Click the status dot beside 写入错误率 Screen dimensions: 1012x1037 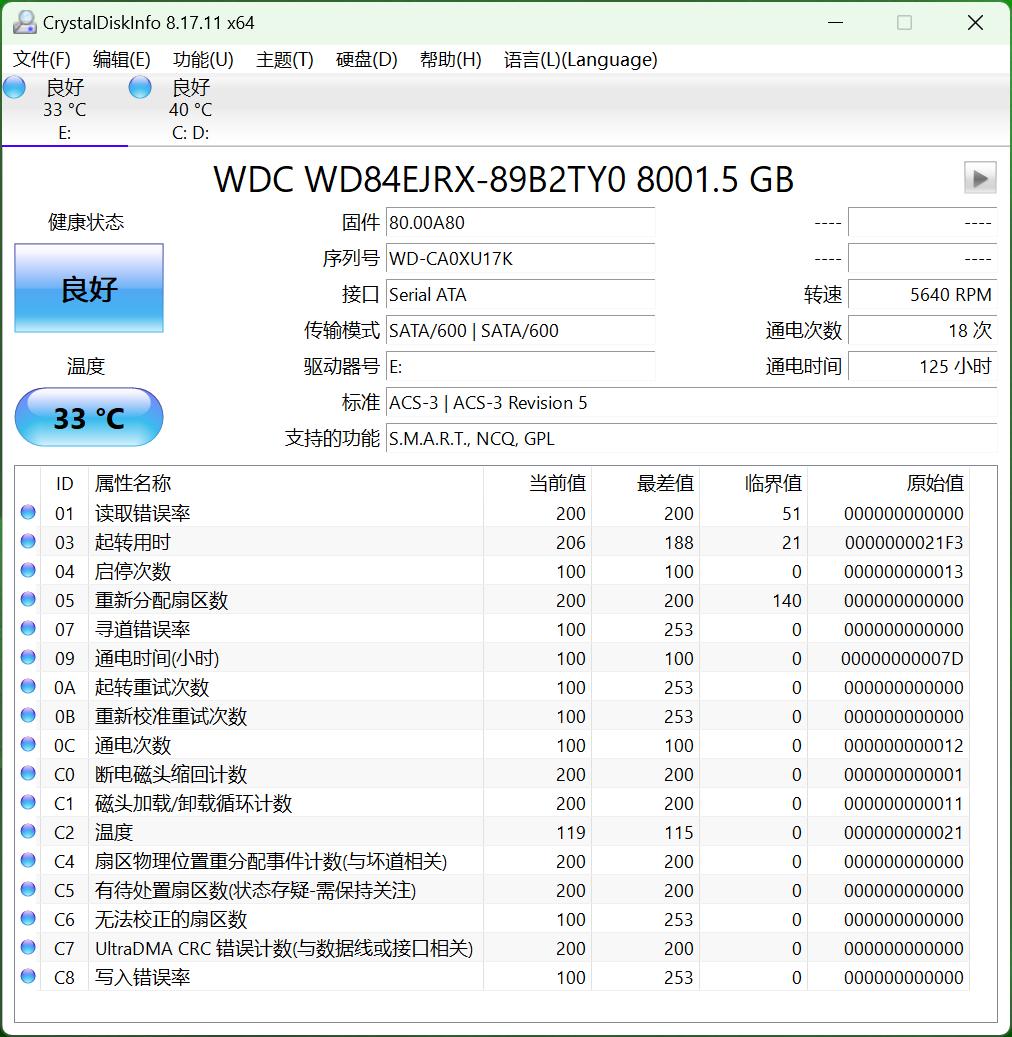coord(27,977)
